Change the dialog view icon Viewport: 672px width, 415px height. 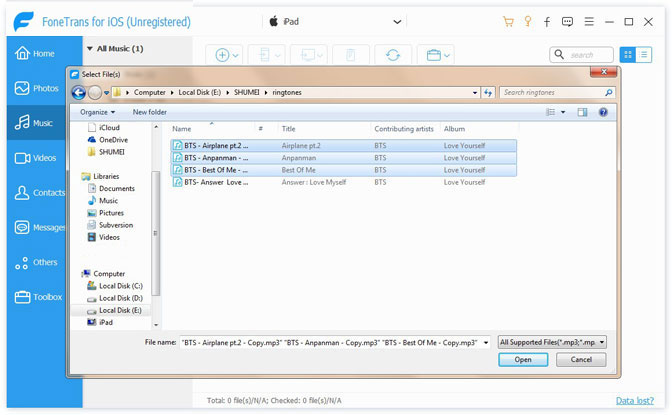550,112
